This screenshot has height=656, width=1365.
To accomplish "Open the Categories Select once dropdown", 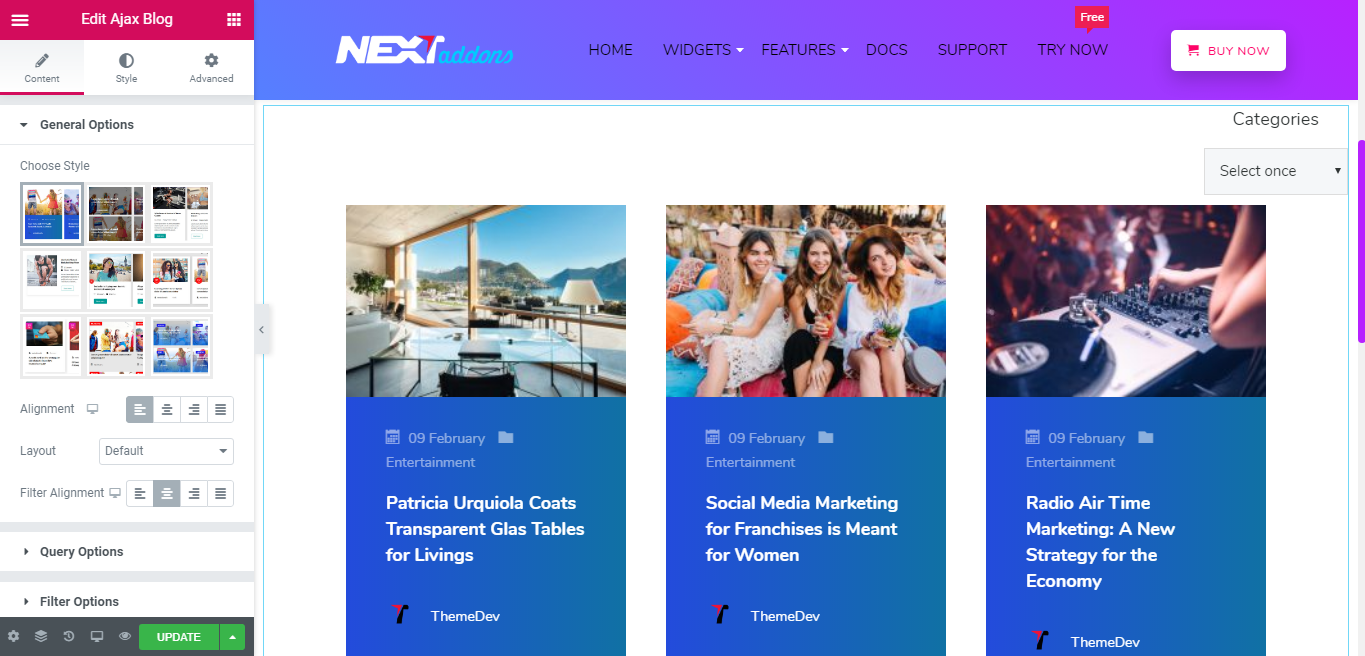I will coord(1276,171).
